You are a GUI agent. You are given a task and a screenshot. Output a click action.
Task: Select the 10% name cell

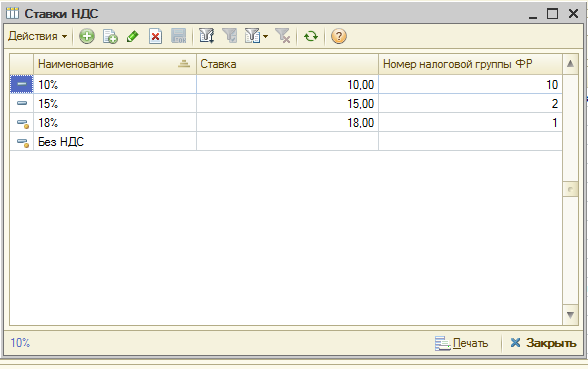(x=115, y=84)
